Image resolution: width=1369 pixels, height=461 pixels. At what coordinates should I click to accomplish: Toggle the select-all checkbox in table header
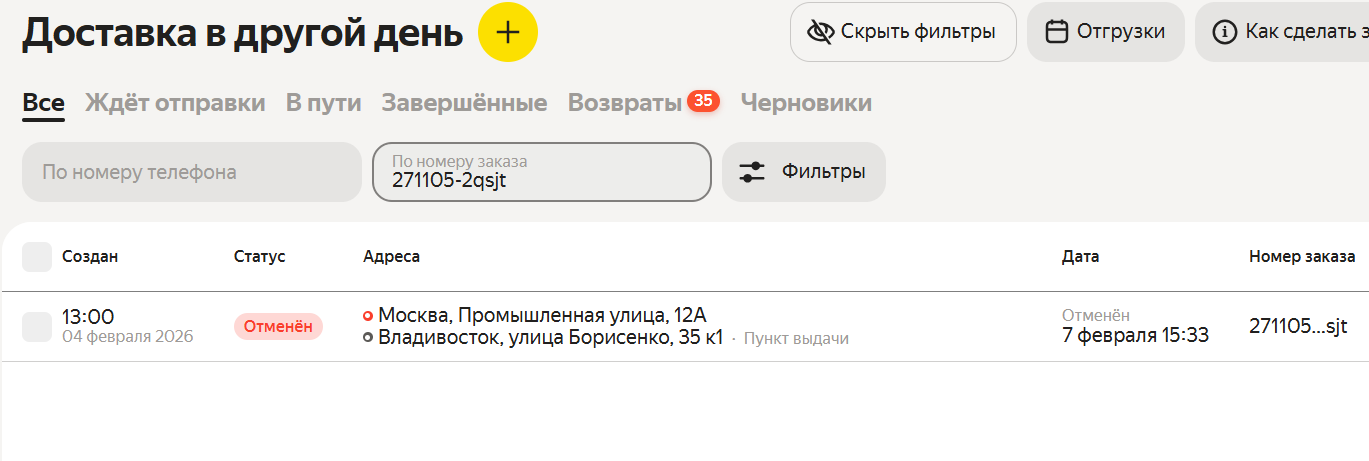click(37, 257)
